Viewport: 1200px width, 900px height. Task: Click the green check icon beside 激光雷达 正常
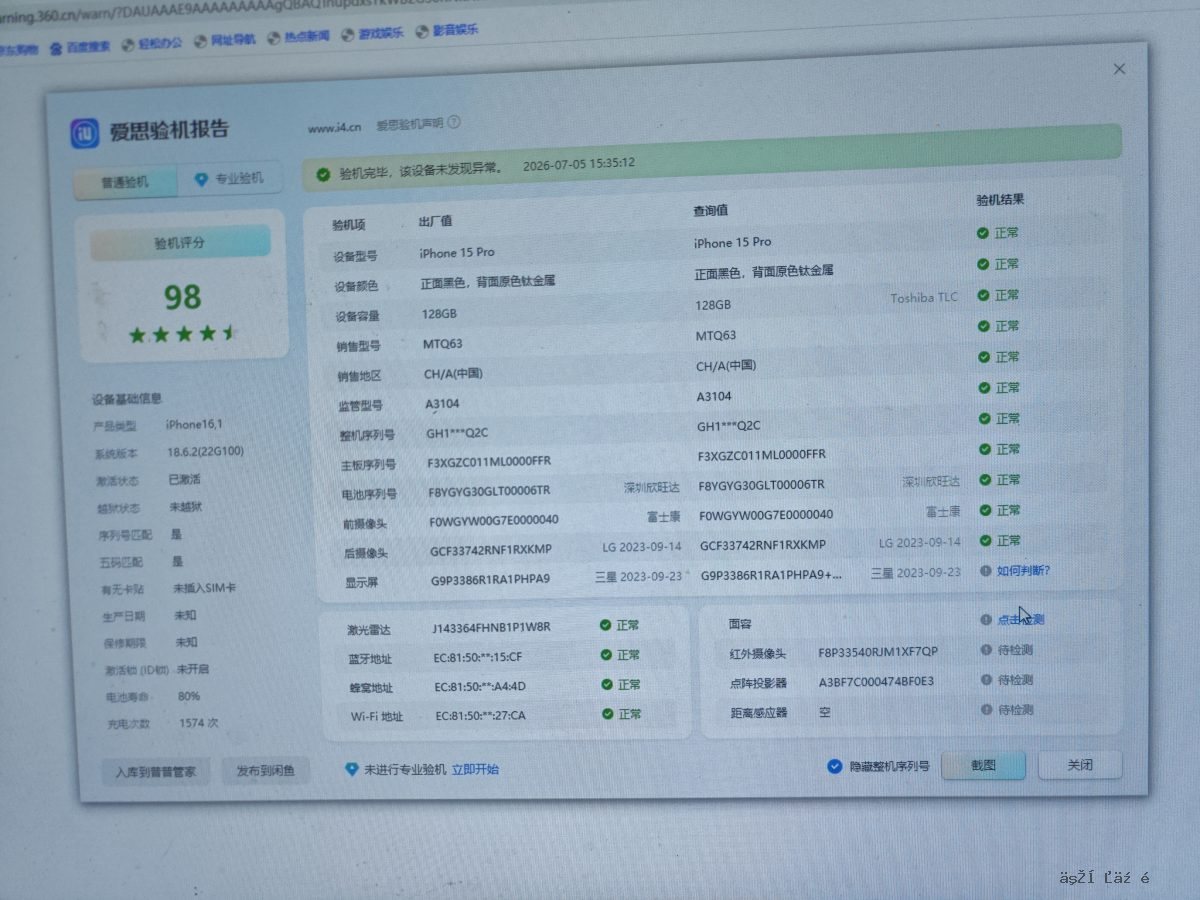(605, 625)
